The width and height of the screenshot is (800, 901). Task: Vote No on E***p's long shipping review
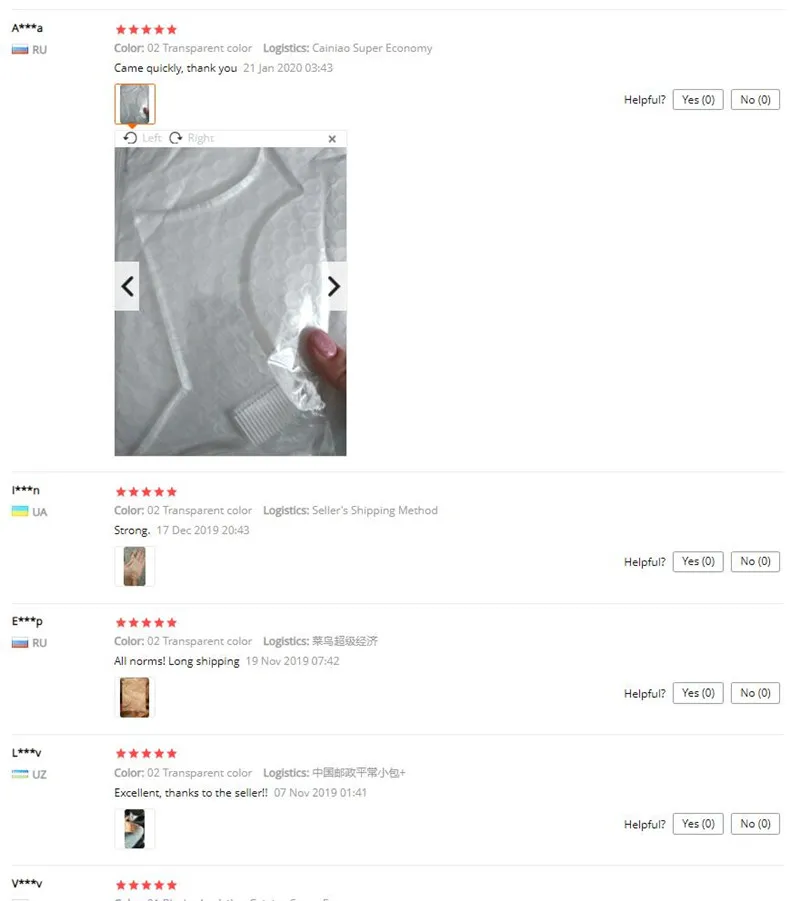tap(755, 693)
